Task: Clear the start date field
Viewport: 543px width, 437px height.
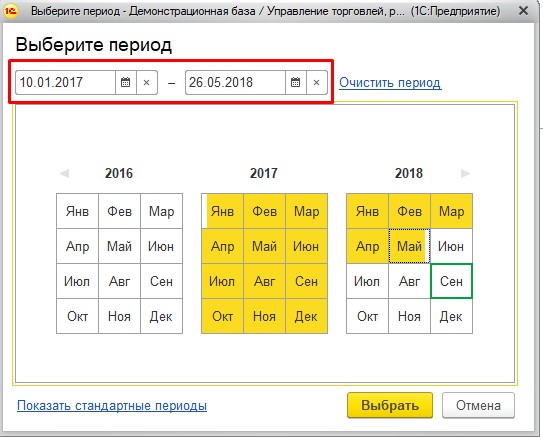Action: point(147,82)
